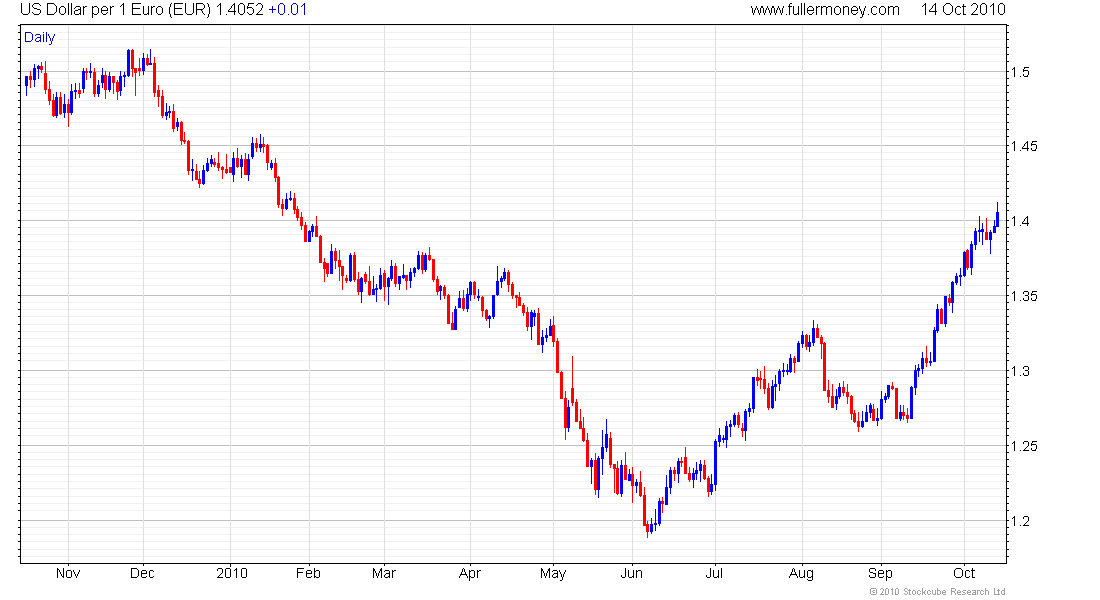Click the daily change value +0.01

288,10
